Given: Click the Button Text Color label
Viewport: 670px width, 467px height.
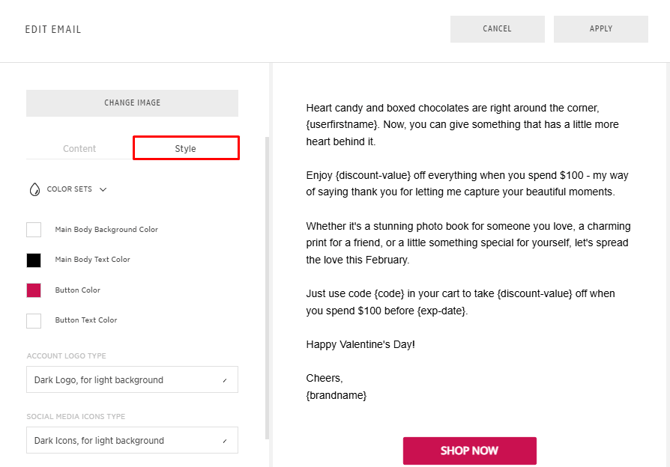Looking at the screenshot, I should coord(86,321).
